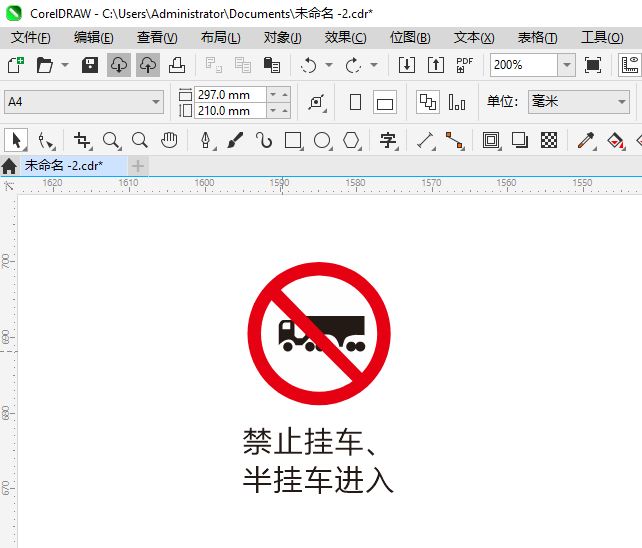
Task: Expand the Open recent dropdown arrow
Action: (65, 65)
